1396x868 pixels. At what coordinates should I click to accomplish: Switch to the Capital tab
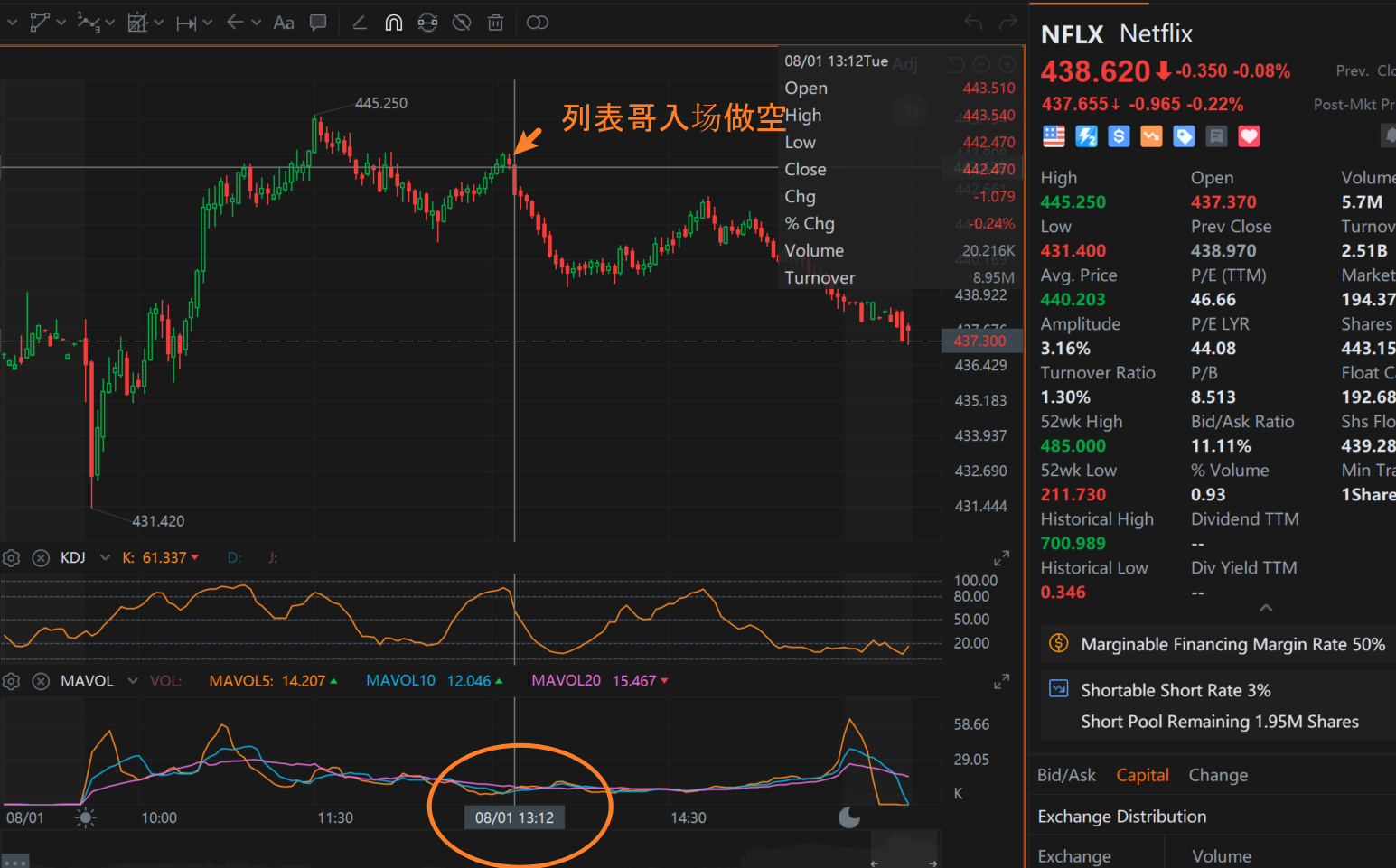coord(1142,775)
